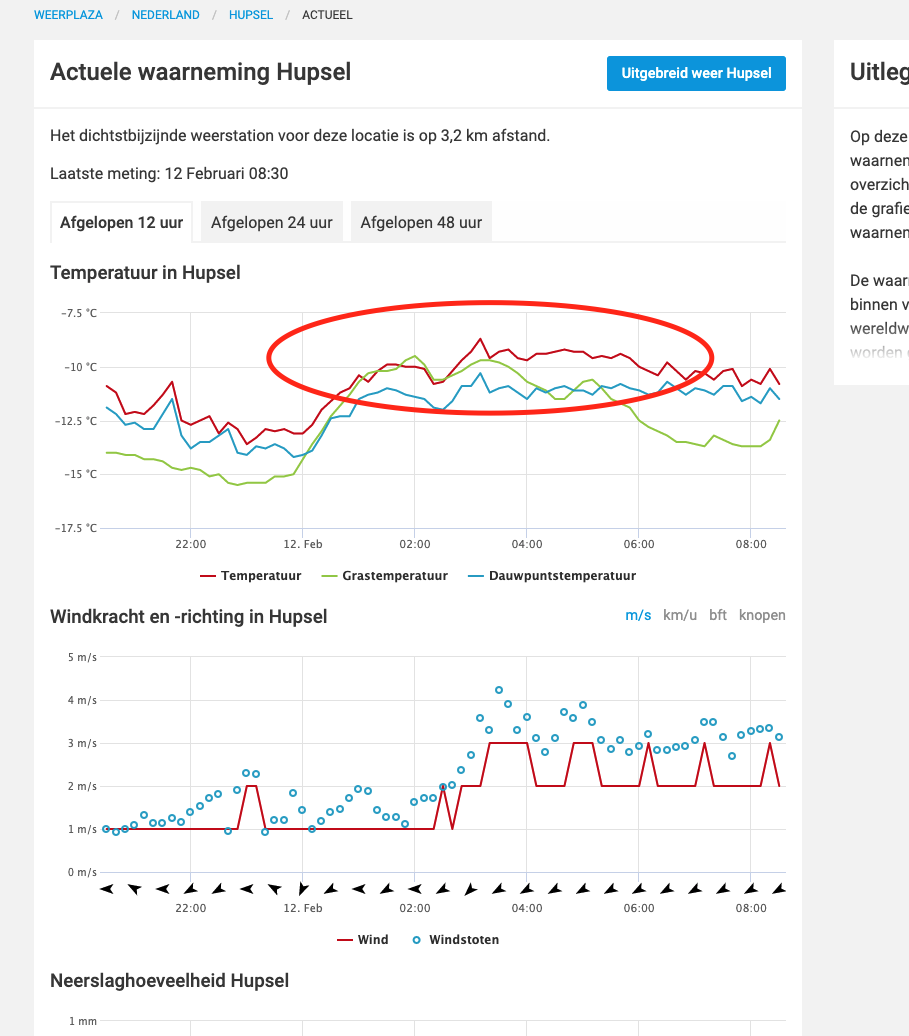
Task: Toggle the Temperatuur series in the legend
Action: click(250, 575)
